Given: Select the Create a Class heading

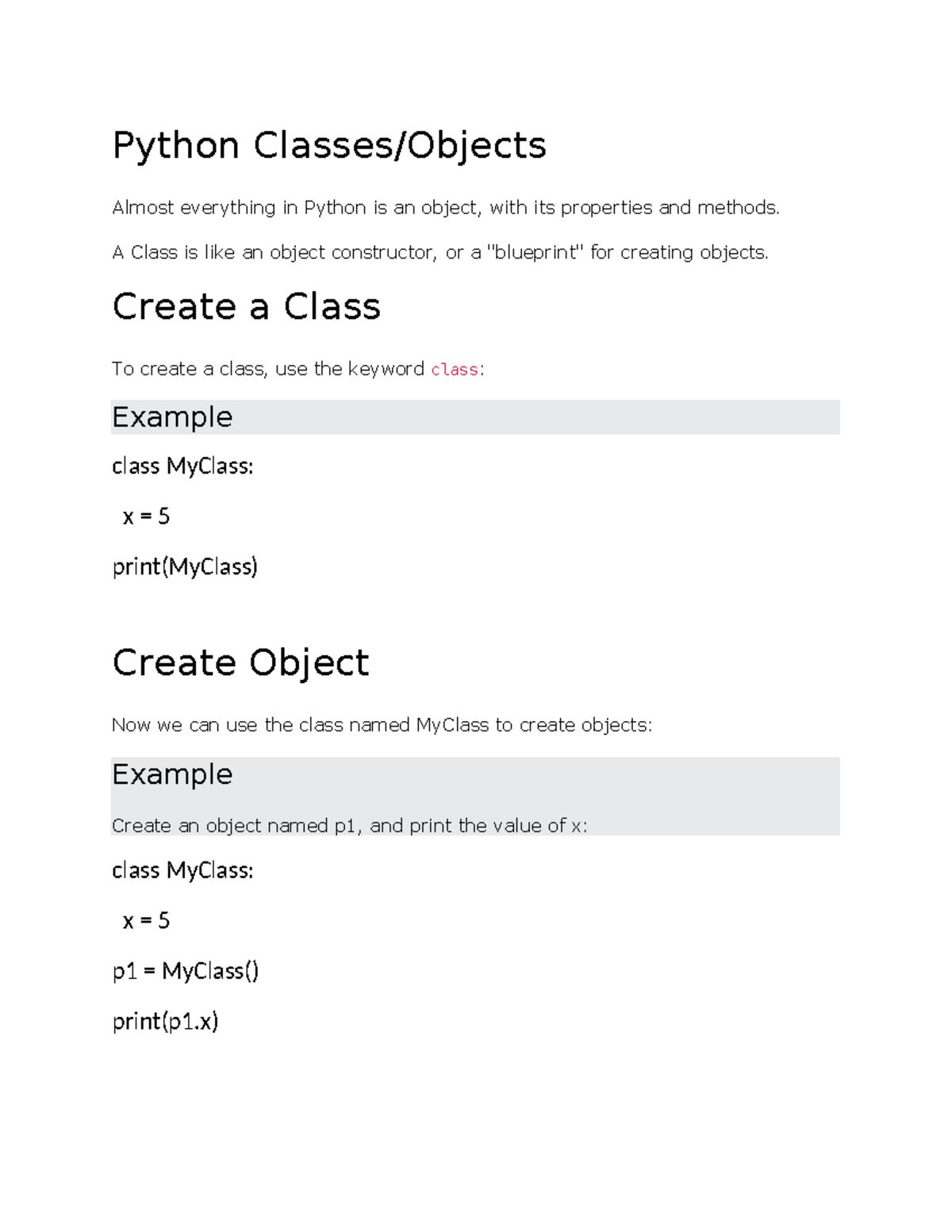Looking at the screenshot, I should click(246, 307).
